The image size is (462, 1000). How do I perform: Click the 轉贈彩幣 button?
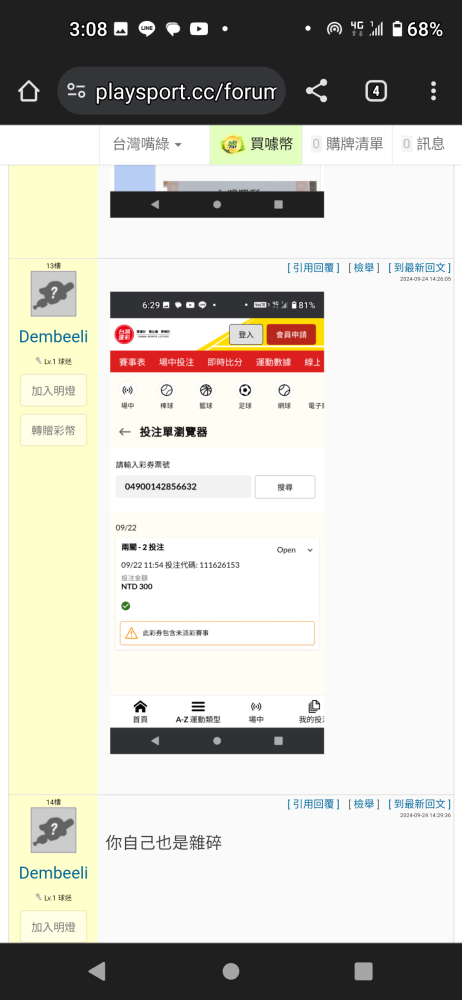tap(54, 430)
